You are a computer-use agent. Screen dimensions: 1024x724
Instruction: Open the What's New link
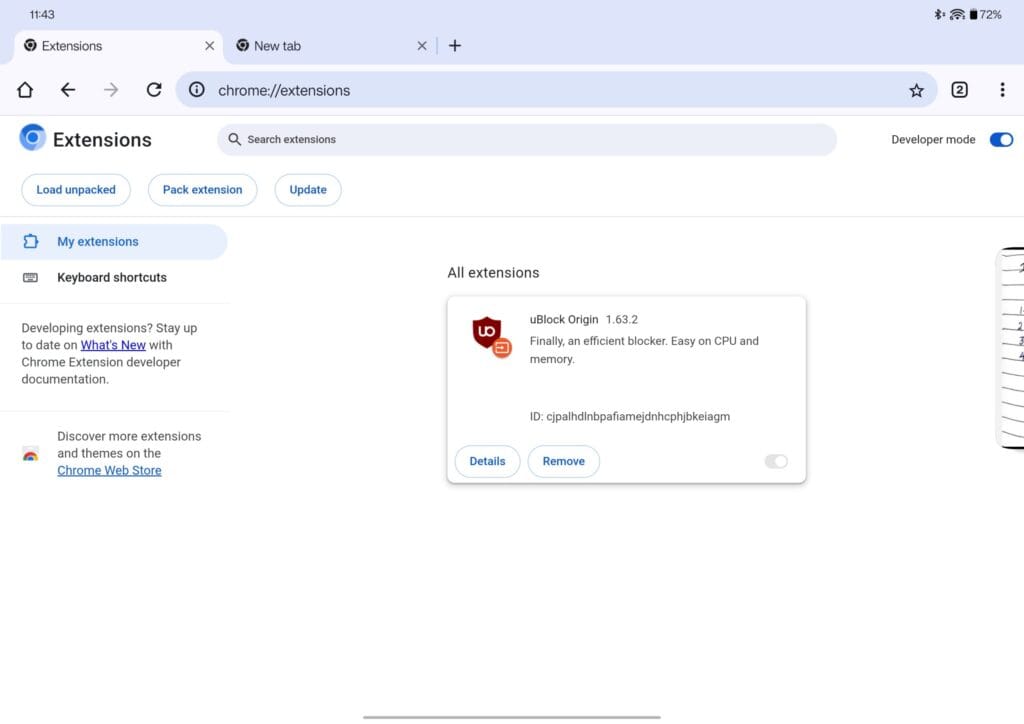click(113, 345)
